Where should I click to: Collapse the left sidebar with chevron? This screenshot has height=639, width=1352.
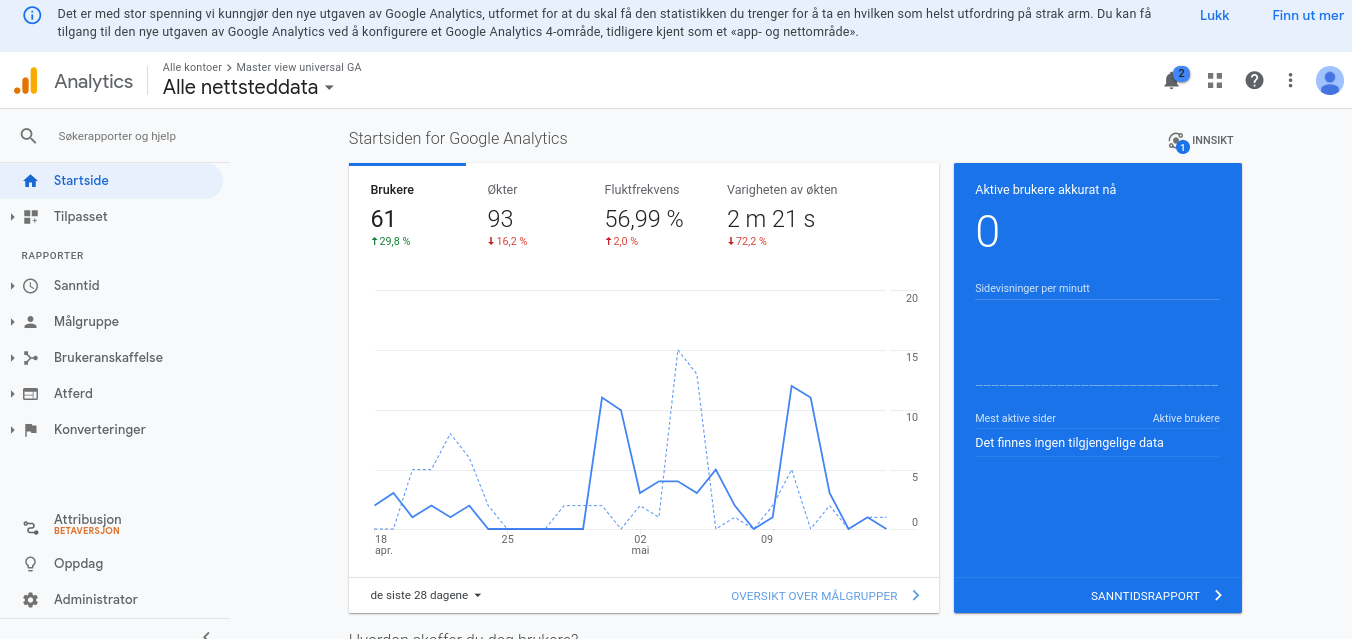[x=206, y=634]
